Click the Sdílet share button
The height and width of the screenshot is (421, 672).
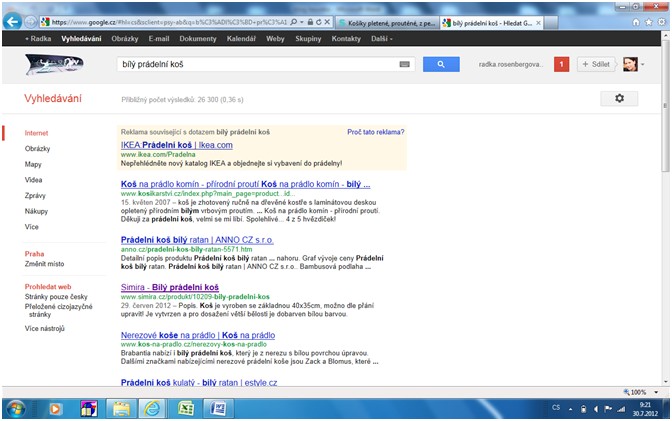(596, 64)
